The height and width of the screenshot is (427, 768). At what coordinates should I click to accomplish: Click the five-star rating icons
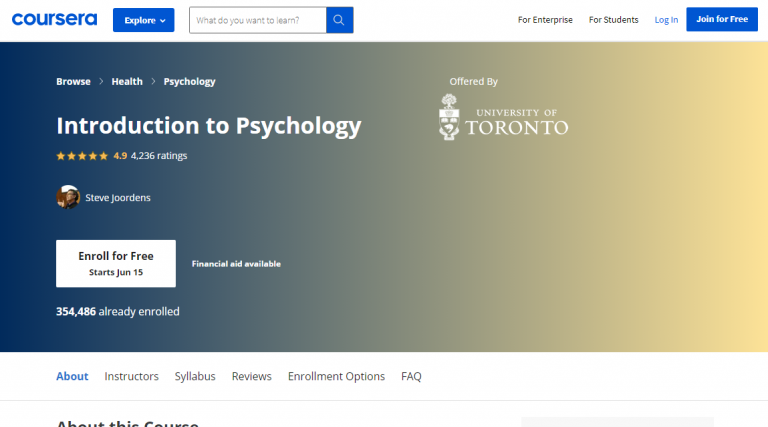click(x=82, y=156)
